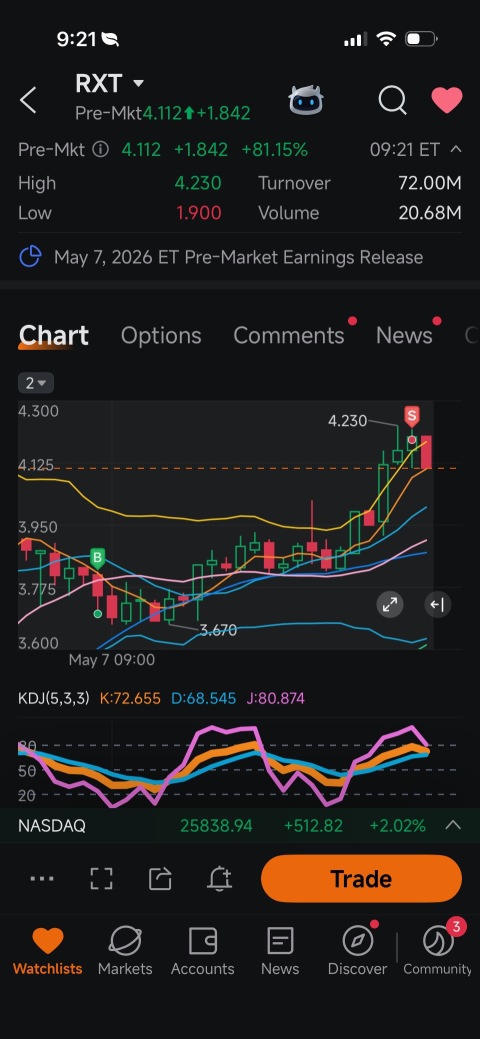
Task: Expand the RXT symbol dropdown arrow
Action: point(138,83)
